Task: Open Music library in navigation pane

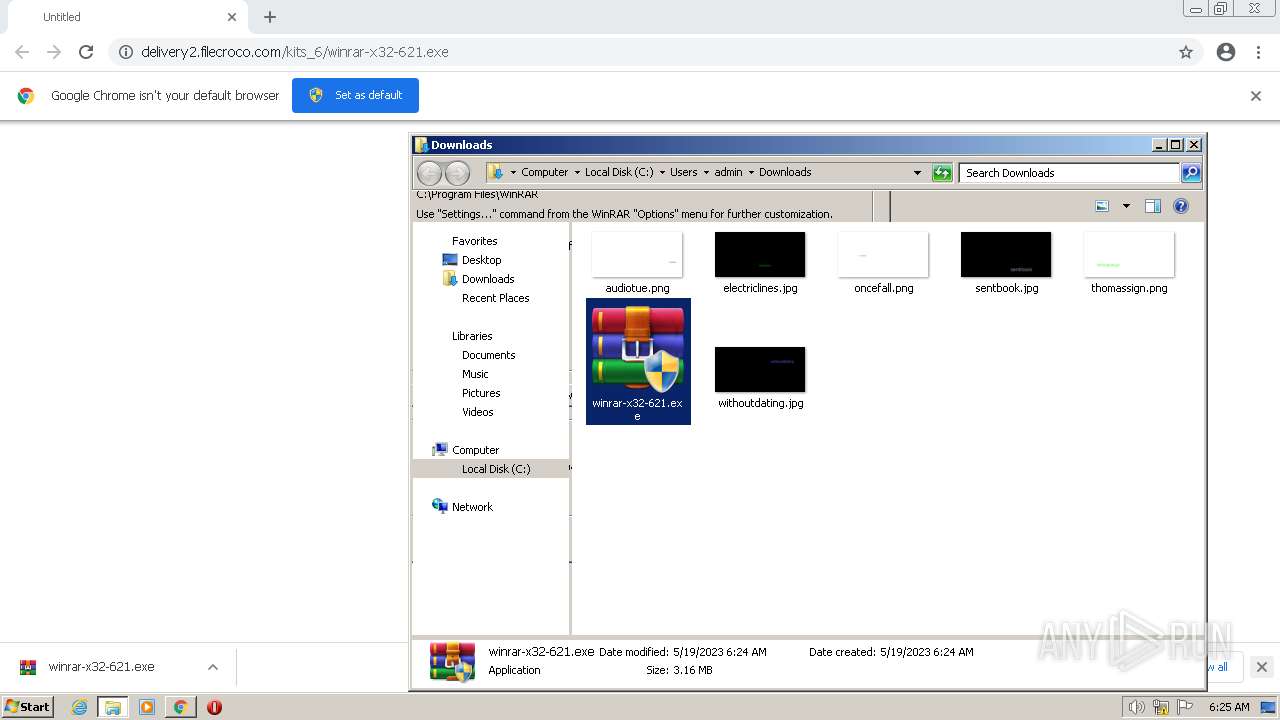Action: (x=475, y=374)
